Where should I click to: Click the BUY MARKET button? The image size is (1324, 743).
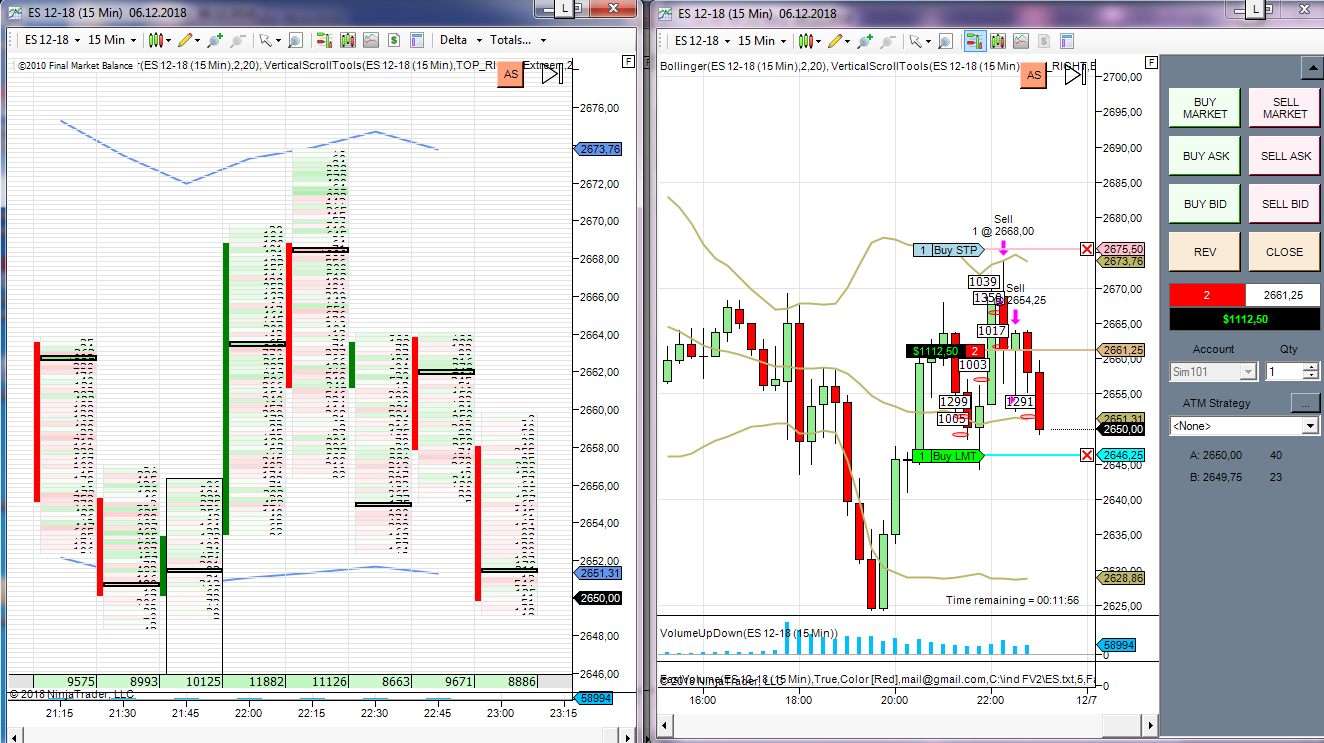[x=1205, y=108]
